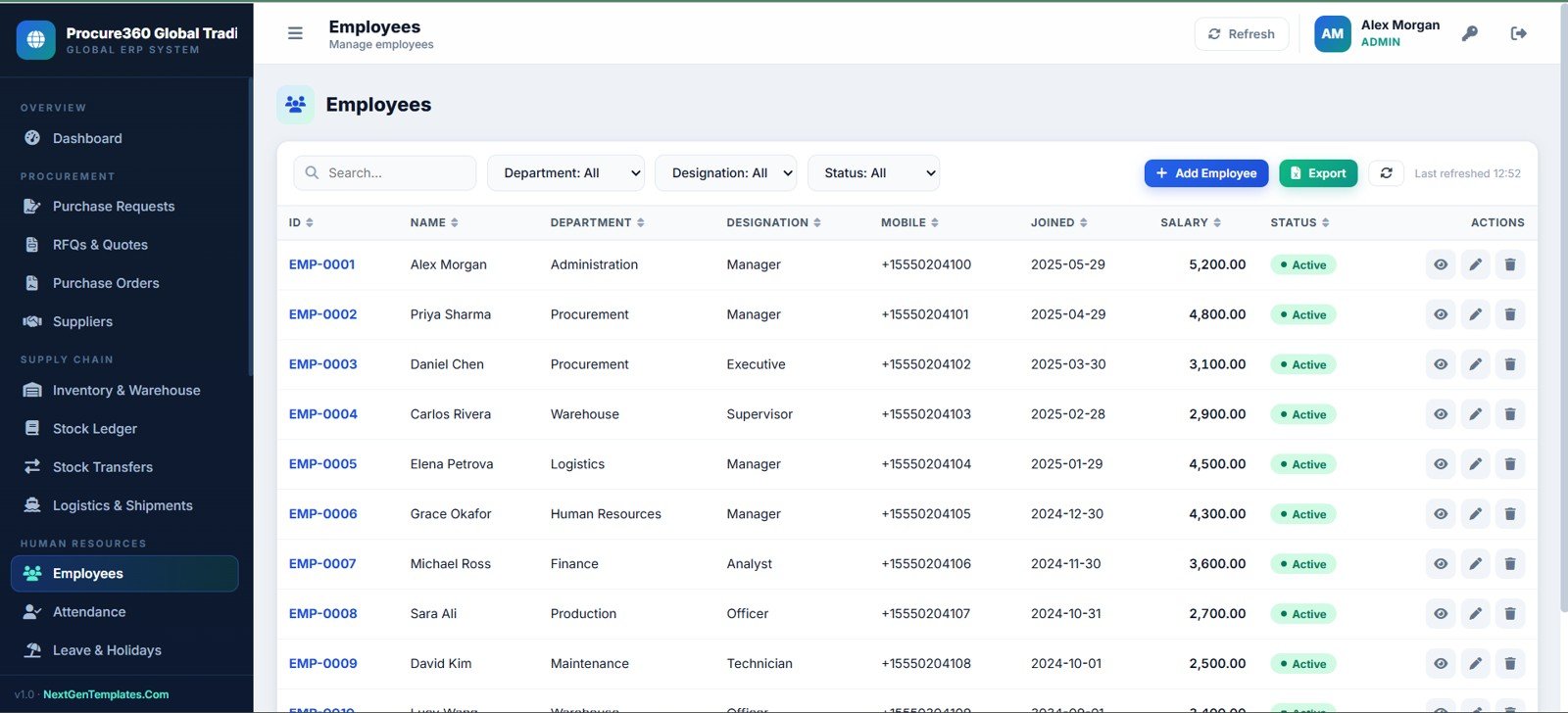Delete EMP-0006 using the trash icon
Viewport: 1568px width, 713px height.
pos(1510,514)
